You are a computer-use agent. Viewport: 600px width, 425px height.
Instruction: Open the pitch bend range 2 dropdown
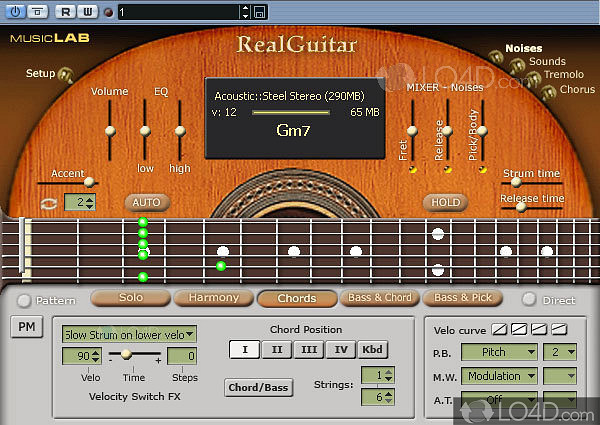(x=560, y=352)
